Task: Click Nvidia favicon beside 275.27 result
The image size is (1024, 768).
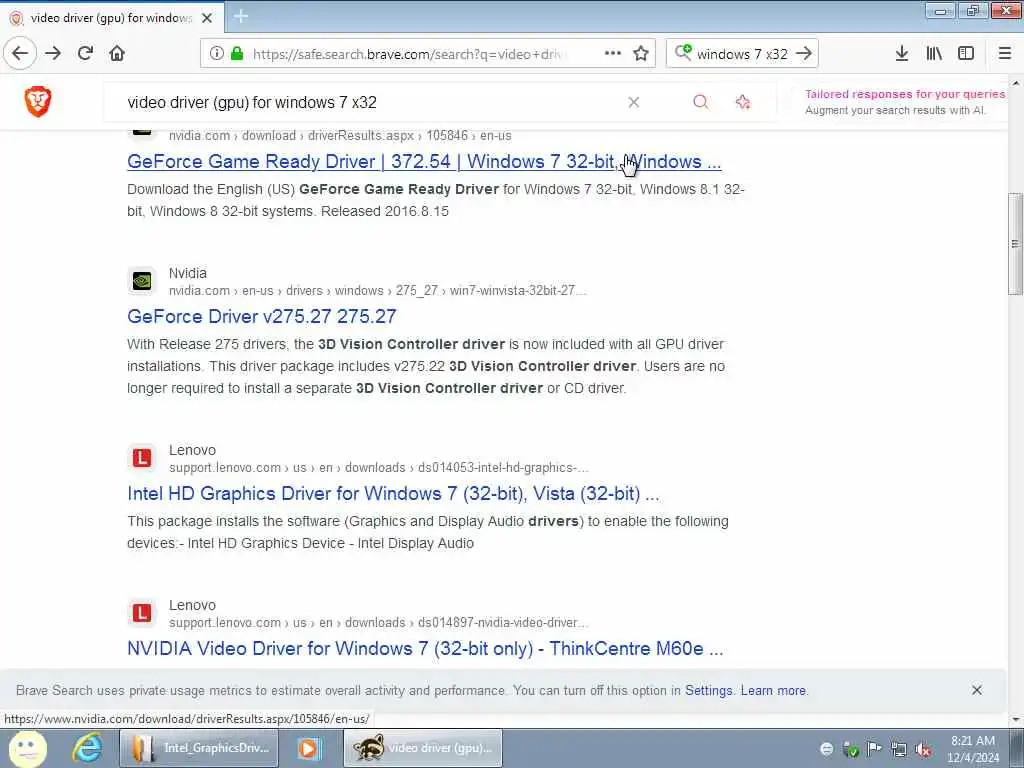Action: click(142, 281)
